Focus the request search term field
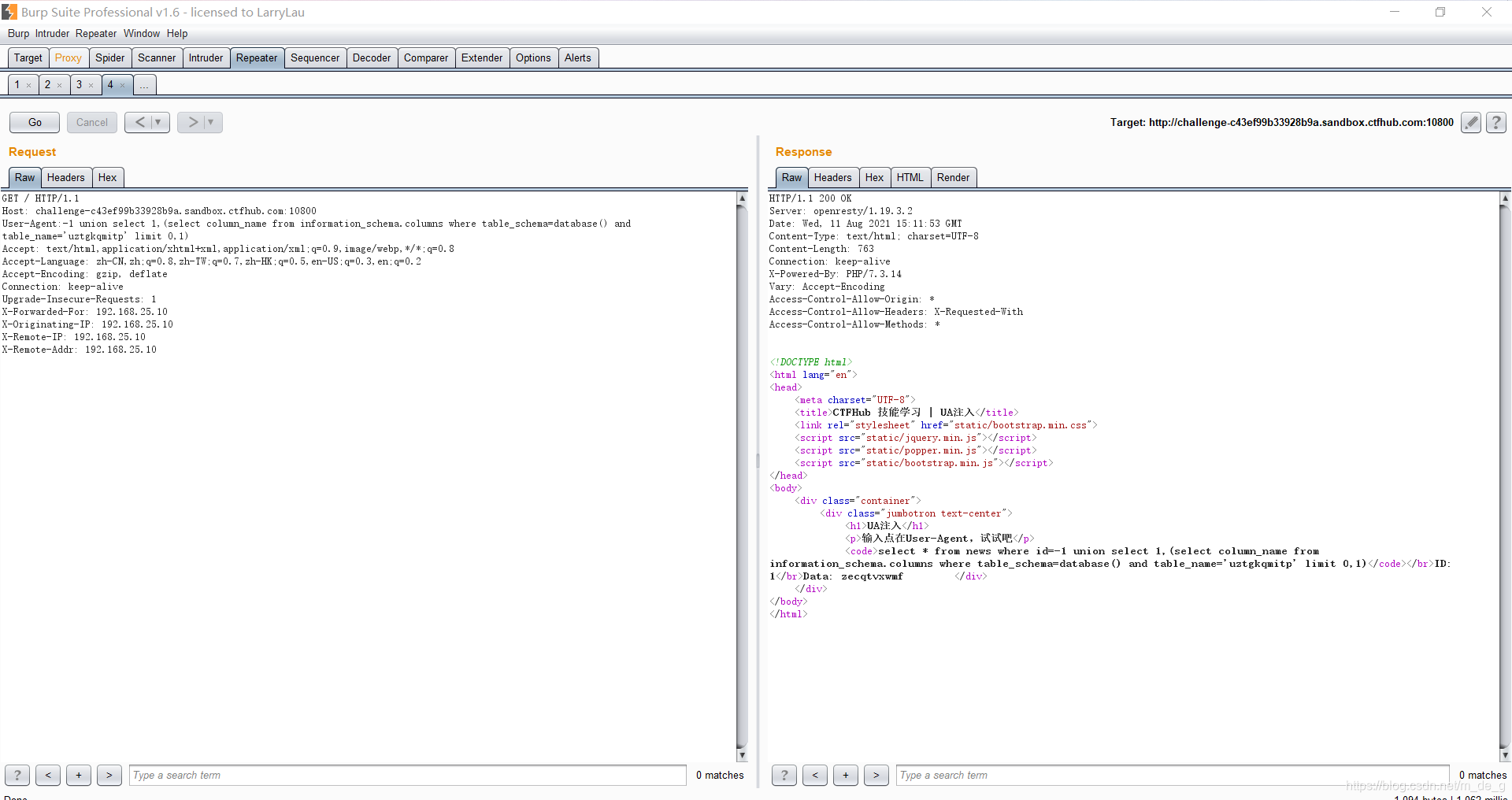The height and width of the screenshot is (800, 1512). click(408, 775)
